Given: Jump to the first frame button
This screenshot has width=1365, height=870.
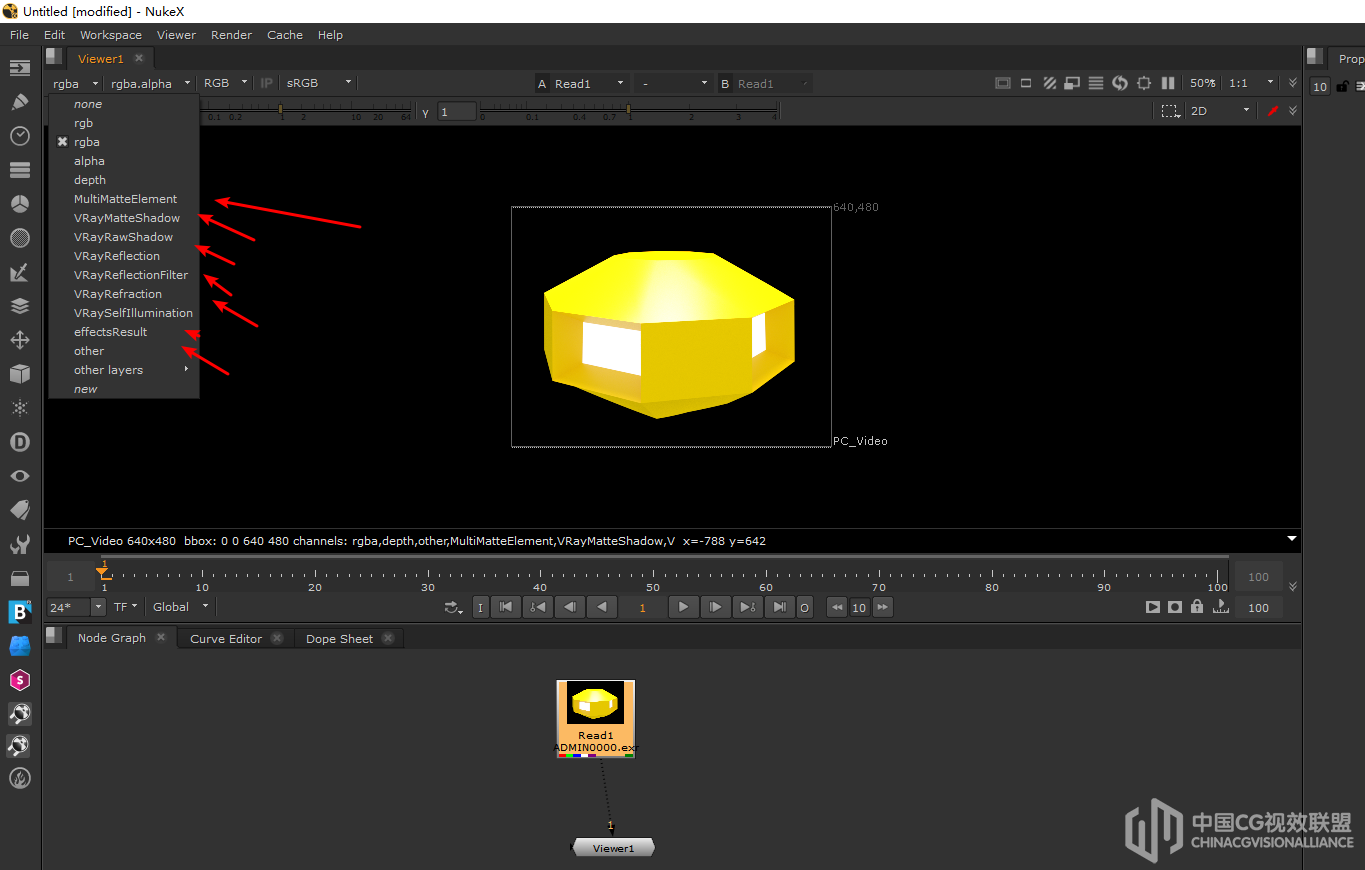Looking at the screenshot, I should coord(506,607).
